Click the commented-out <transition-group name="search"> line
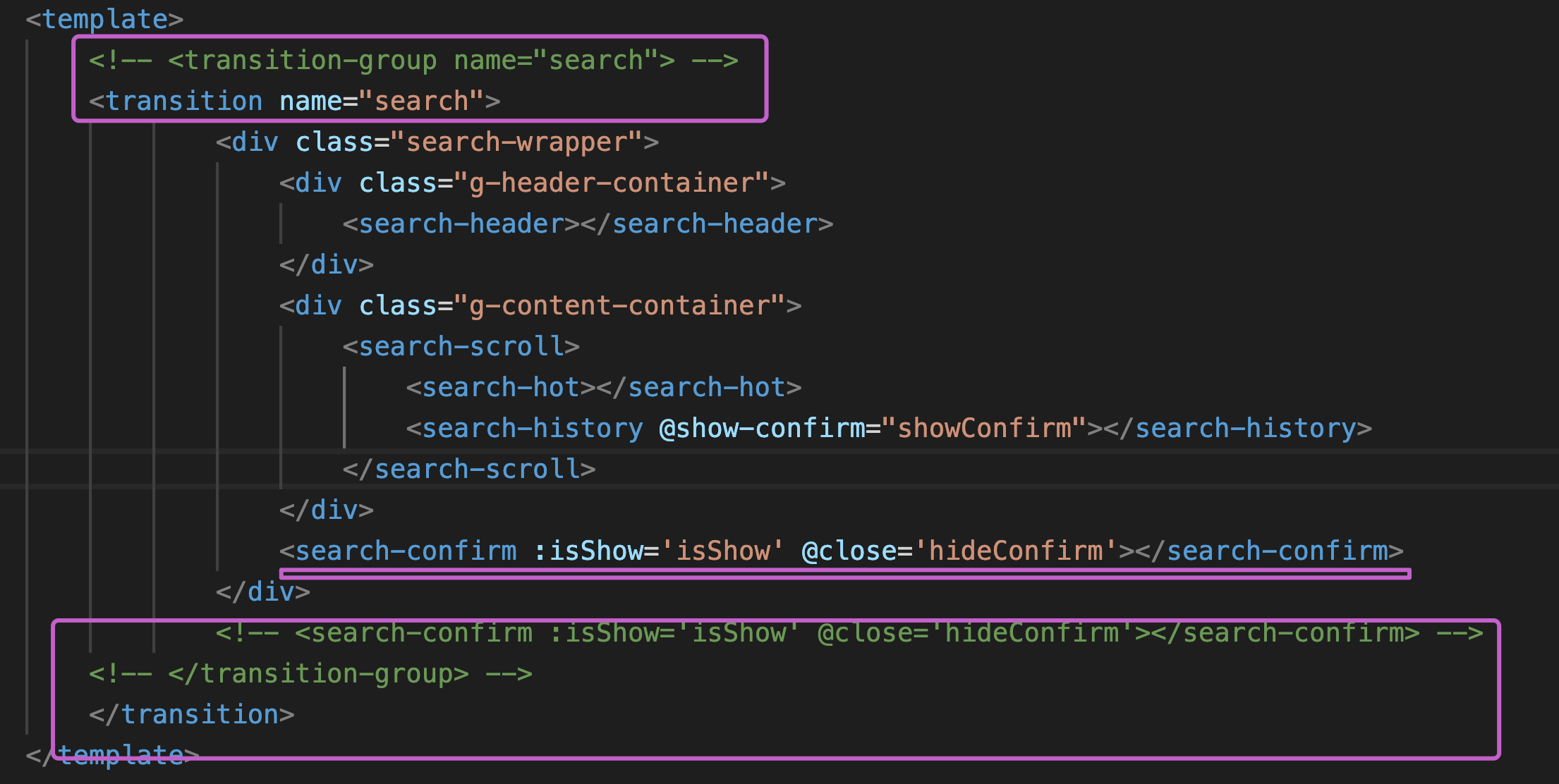 (x=413, y=60)
